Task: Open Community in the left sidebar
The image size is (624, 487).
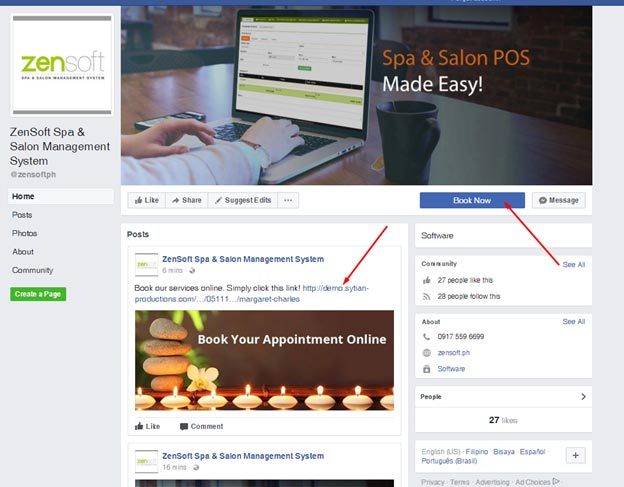Action: point(33,270)
